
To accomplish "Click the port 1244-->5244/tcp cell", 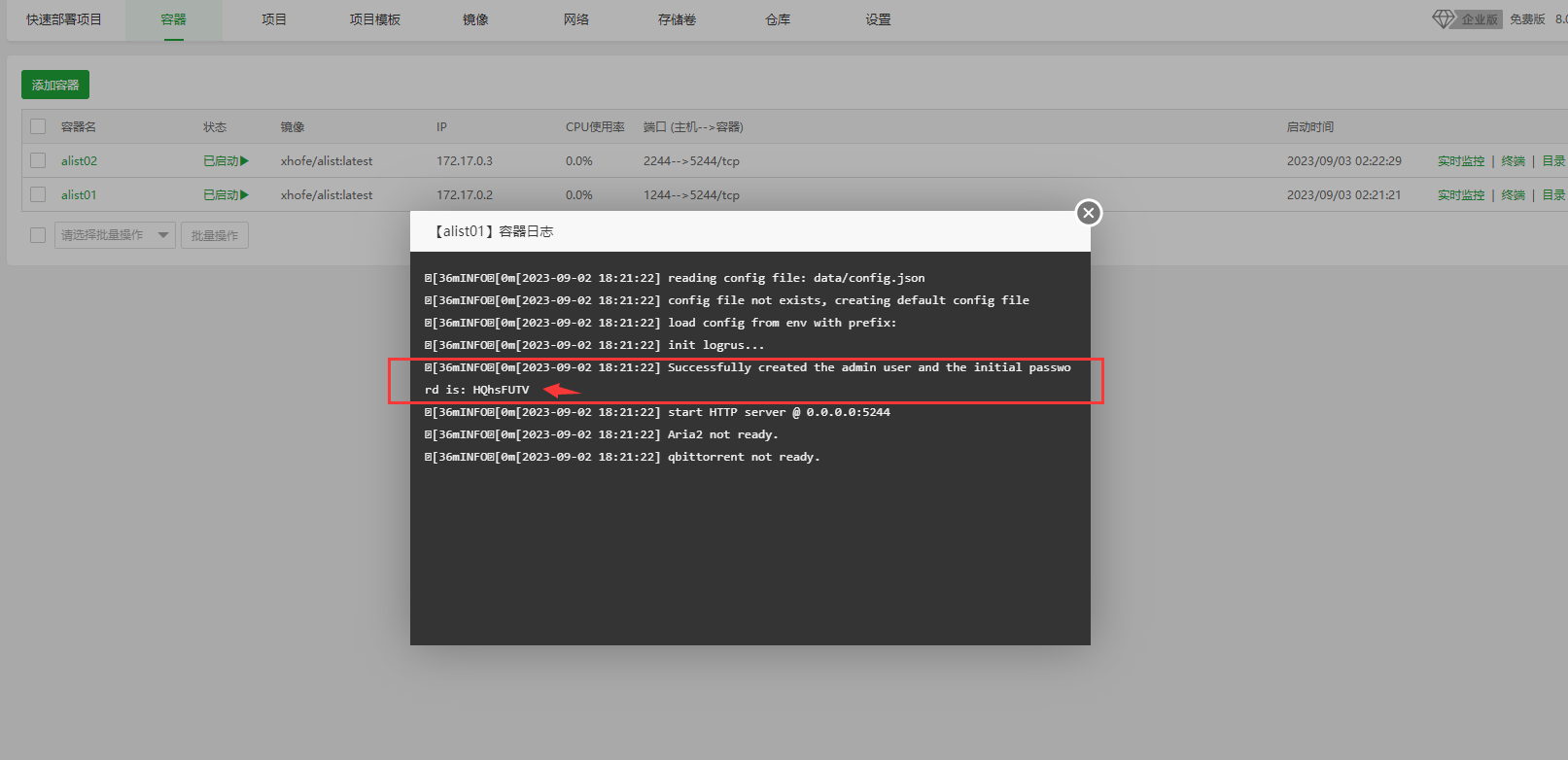I will (691, 195).
